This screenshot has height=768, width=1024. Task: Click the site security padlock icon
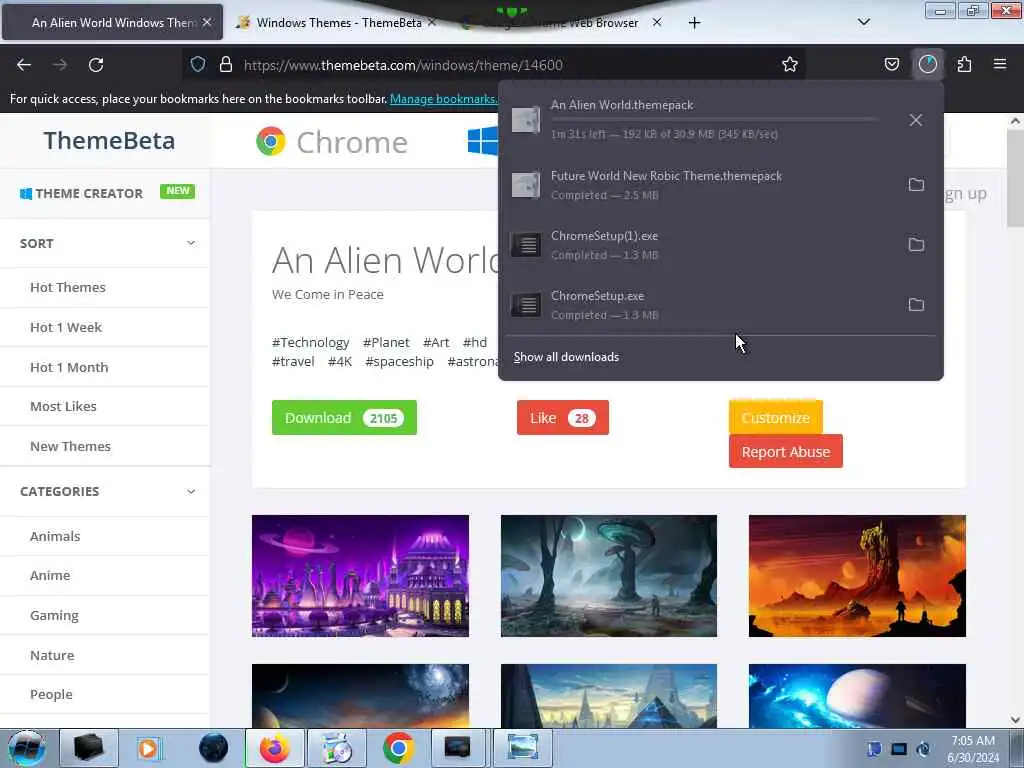point(226,64)
